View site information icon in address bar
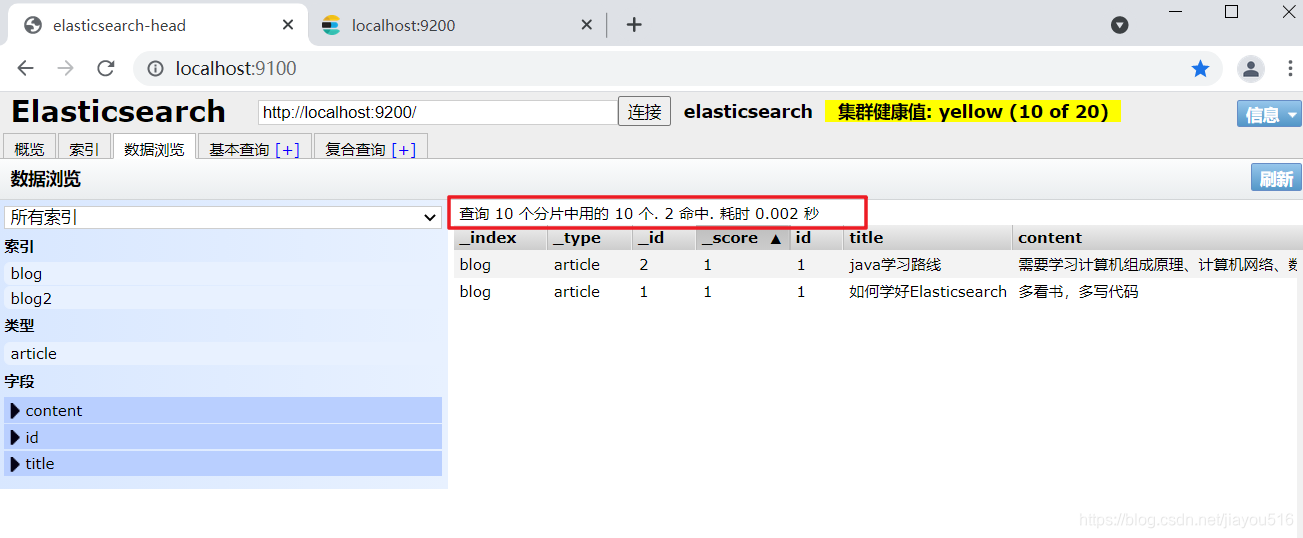Screen dimensions: 1303x538 tap(155, 68)
